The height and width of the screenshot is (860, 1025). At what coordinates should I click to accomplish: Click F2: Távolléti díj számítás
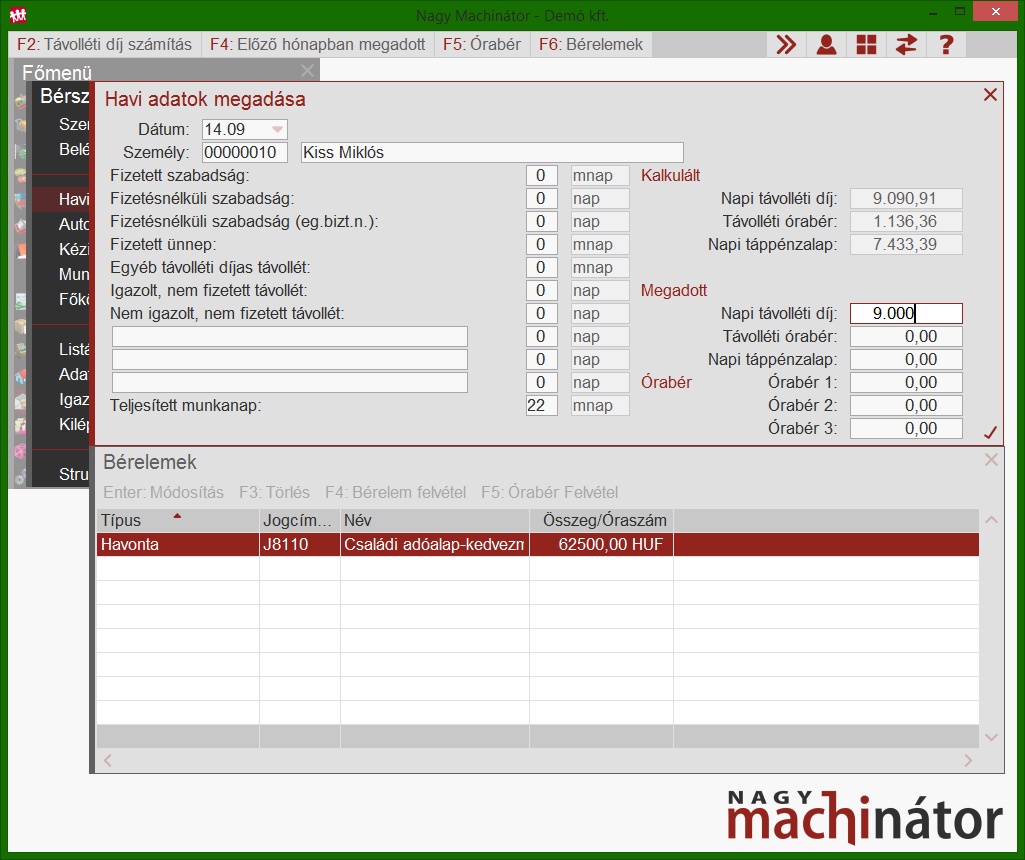105,44
